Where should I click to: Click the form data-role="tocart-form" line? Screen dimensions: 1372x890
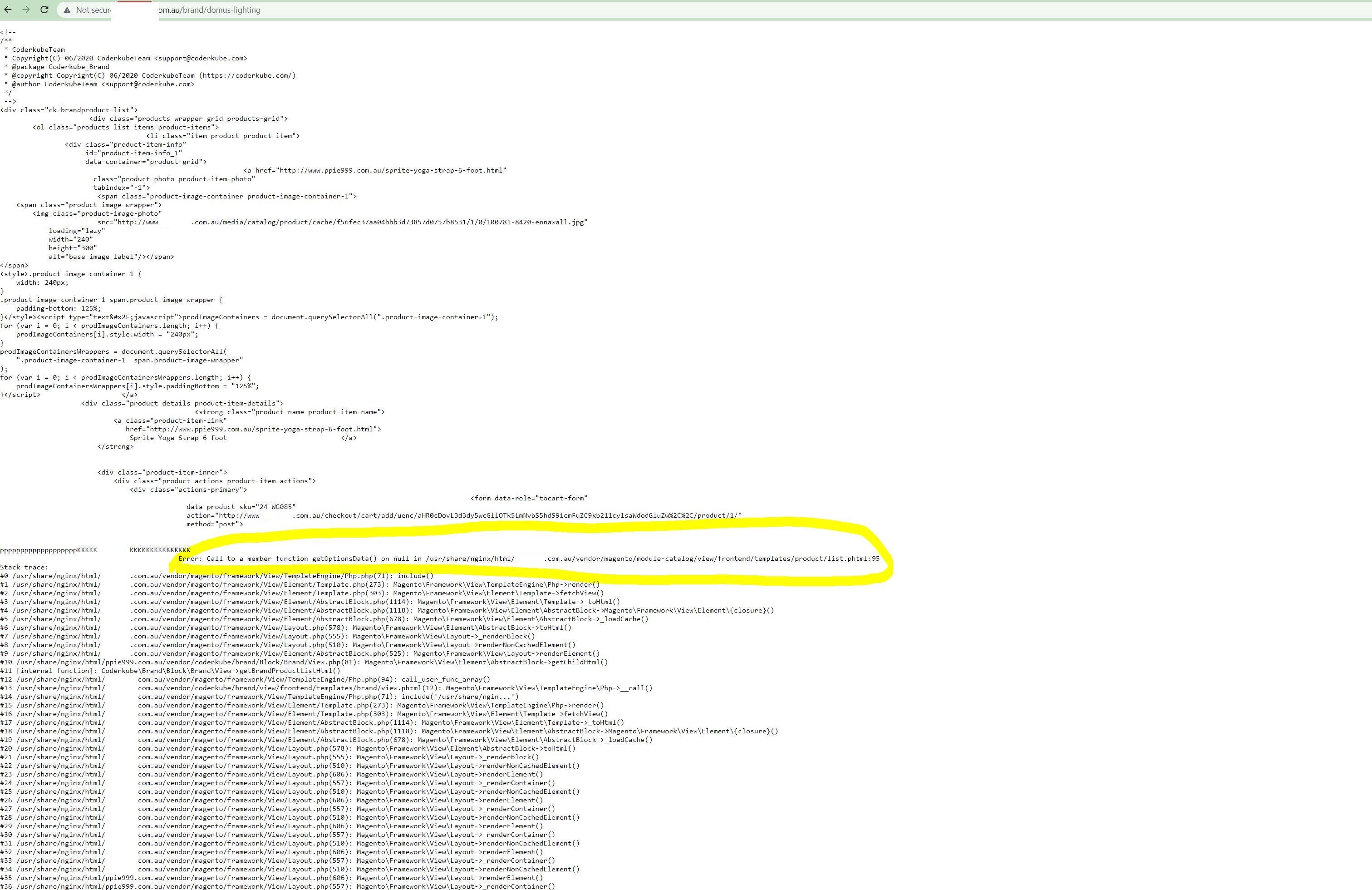click(x=529, y=498)
